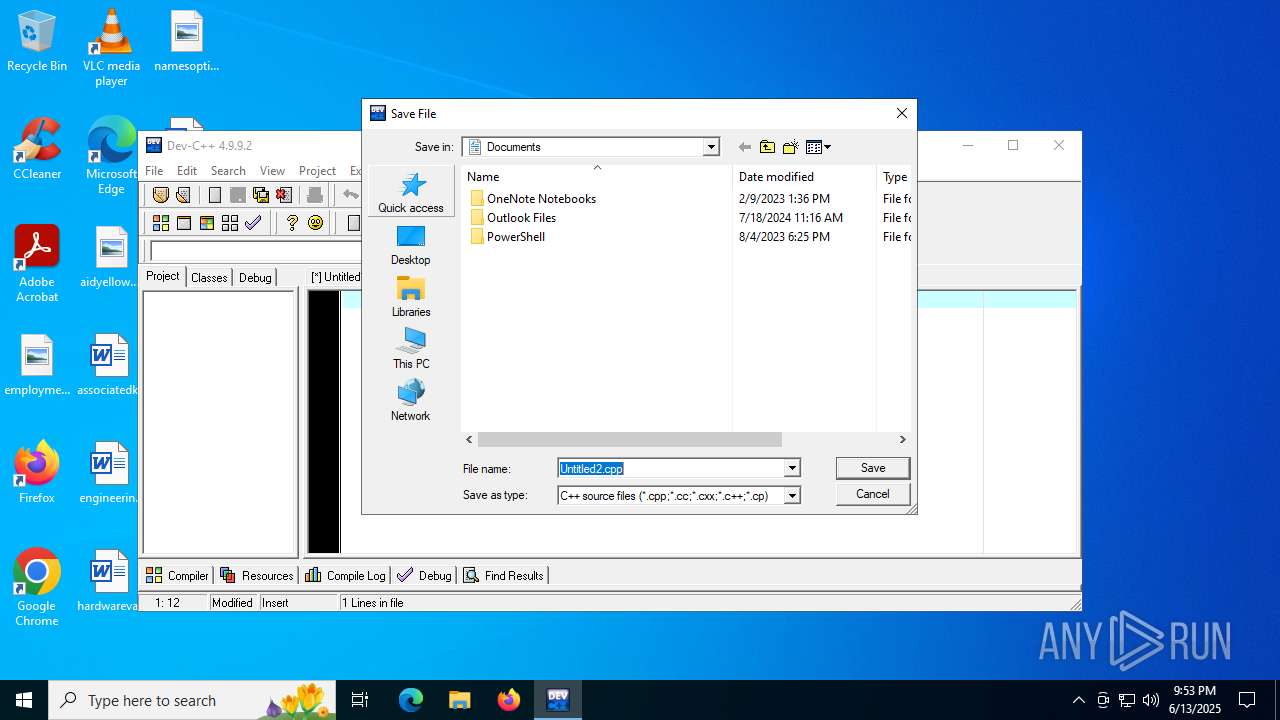Open File Explorer from the taskbar

[x=459, y=700]
